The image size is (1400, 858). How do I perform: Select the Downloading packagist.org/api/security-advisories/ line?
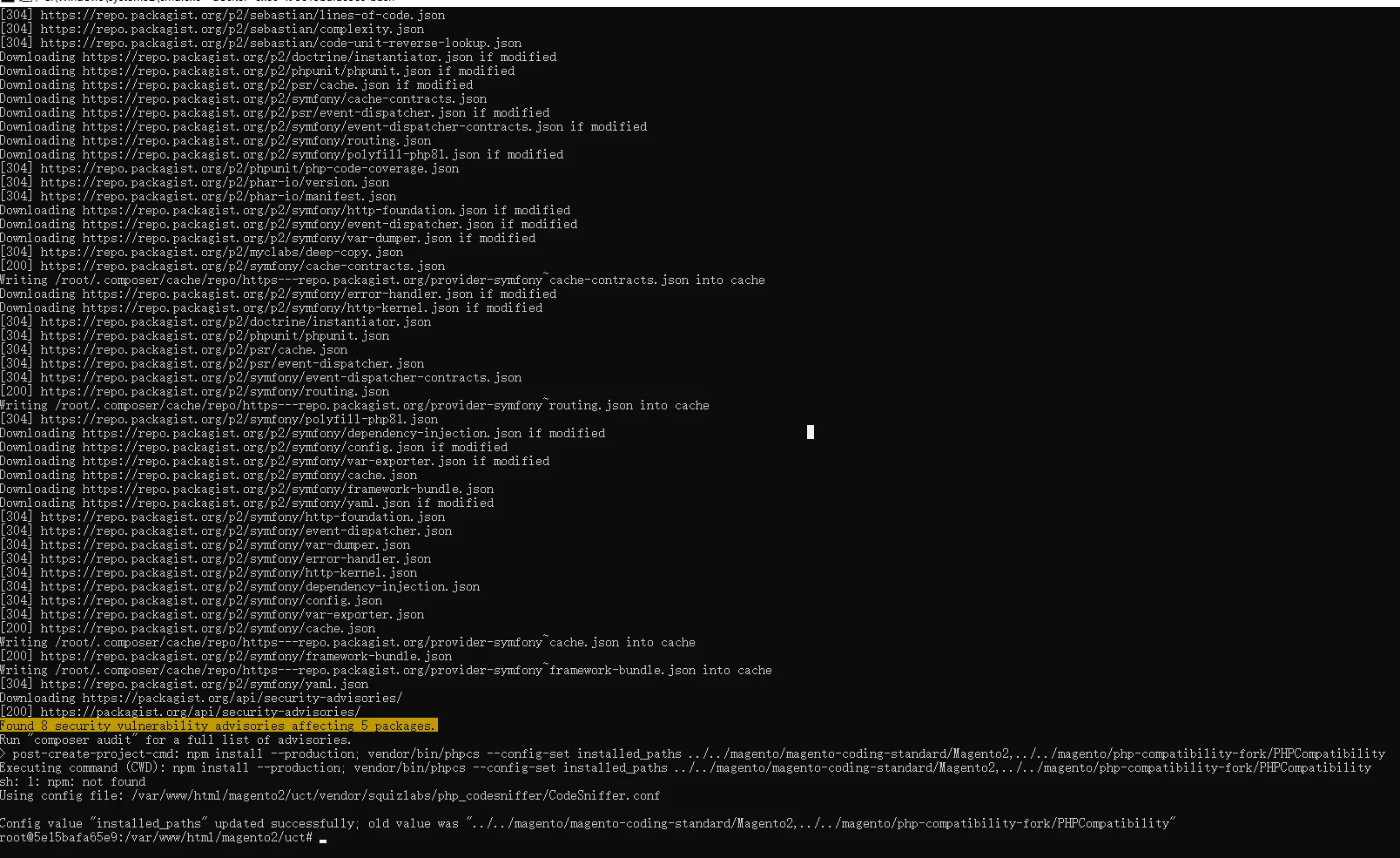coord(202,698)
